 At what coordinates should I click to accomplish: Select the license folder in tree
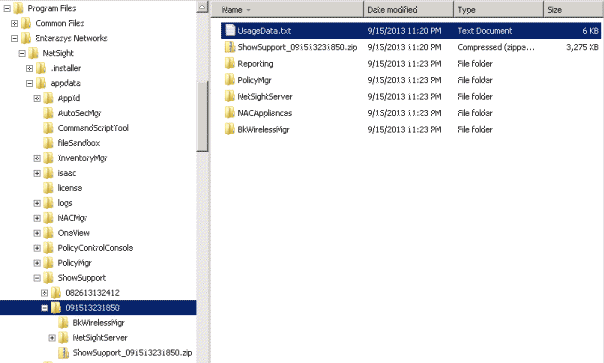[70, 188]
